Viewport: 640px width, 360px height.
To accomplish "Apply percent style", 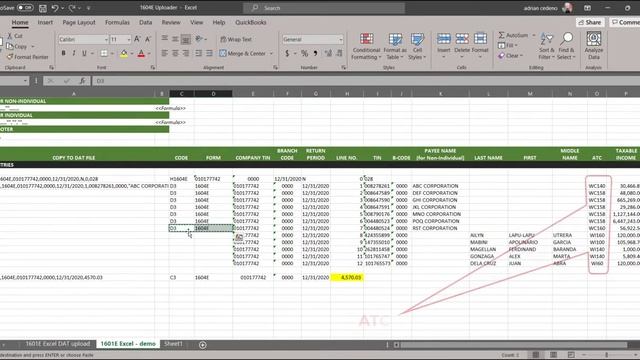I will click(x=304, y=53).
